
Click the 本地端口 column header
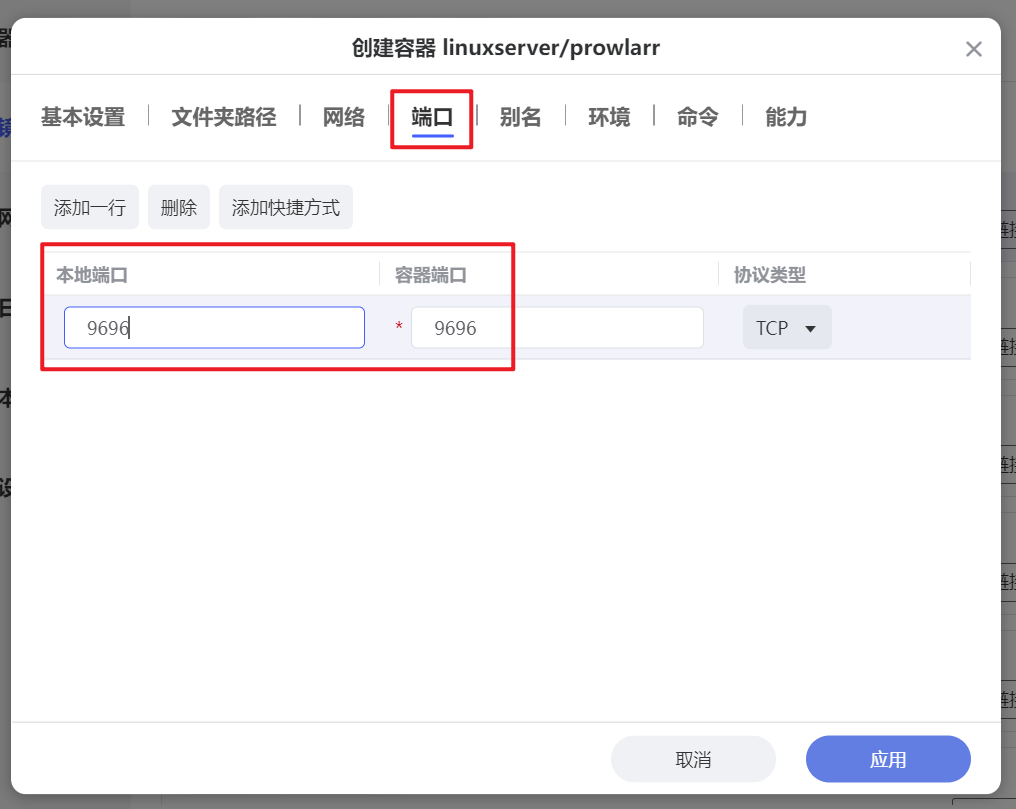click(92, 275)
